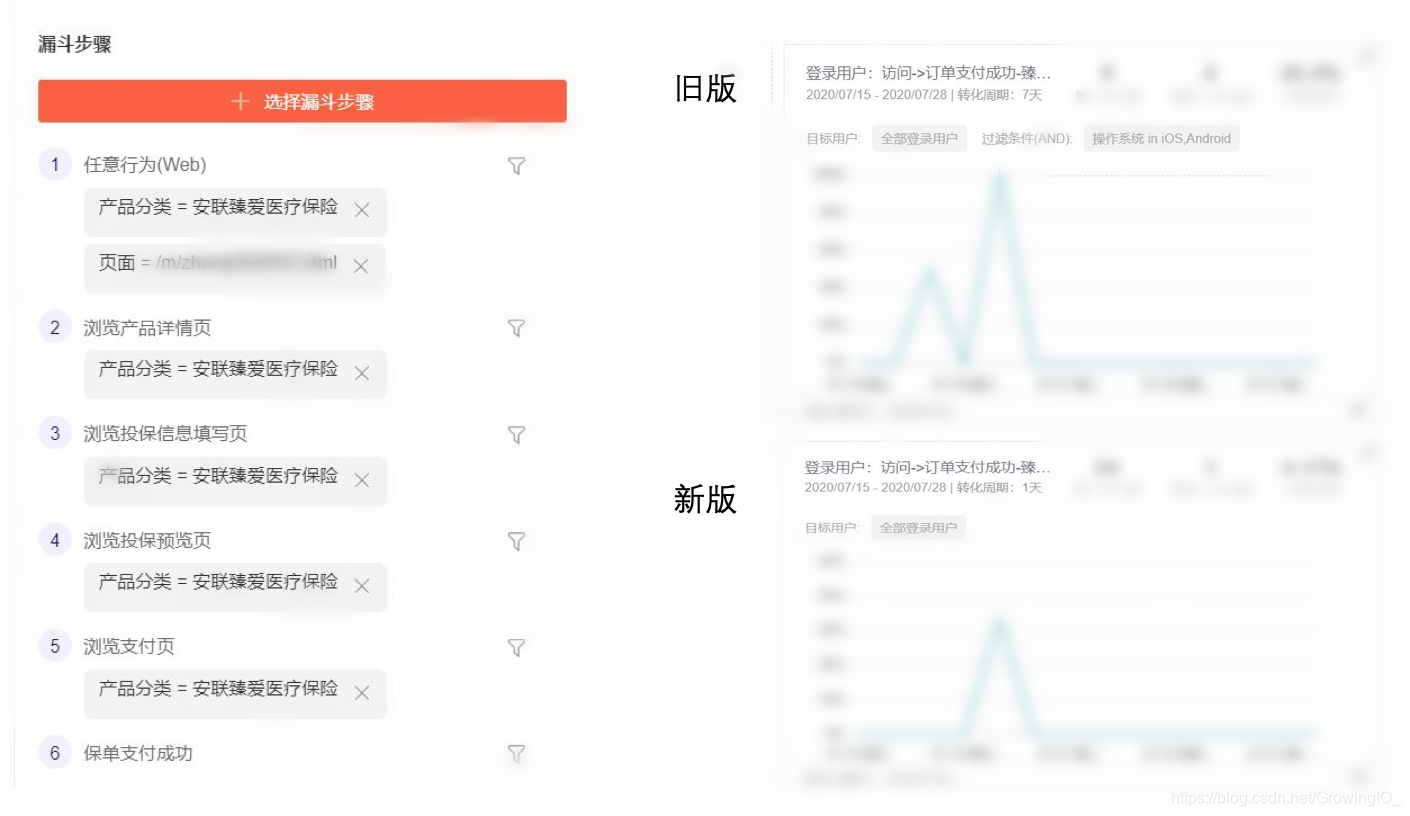Image resolution: width=1410 pixels, height=816 pixels.
Task: Remove 产品分类 filter from step 2
Action: click(362, 375)
